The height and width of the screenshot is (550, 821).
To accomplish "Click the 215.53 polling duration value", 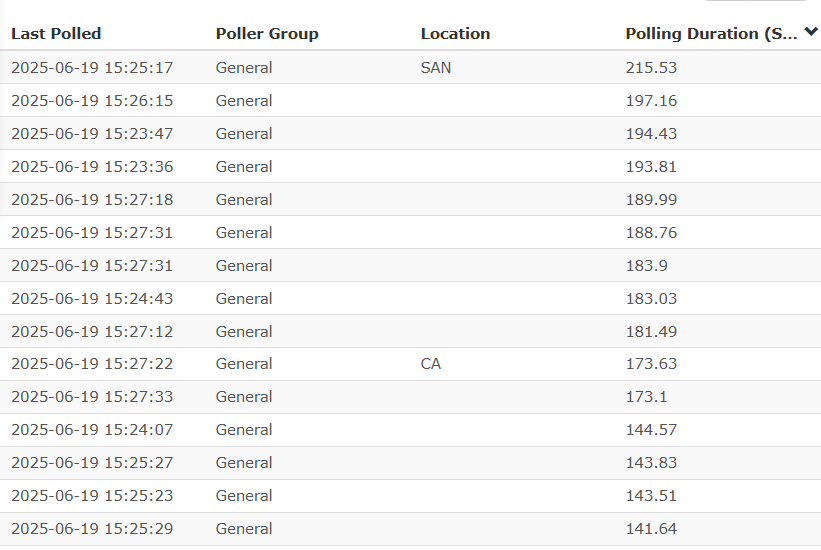I will click(651, 68).
